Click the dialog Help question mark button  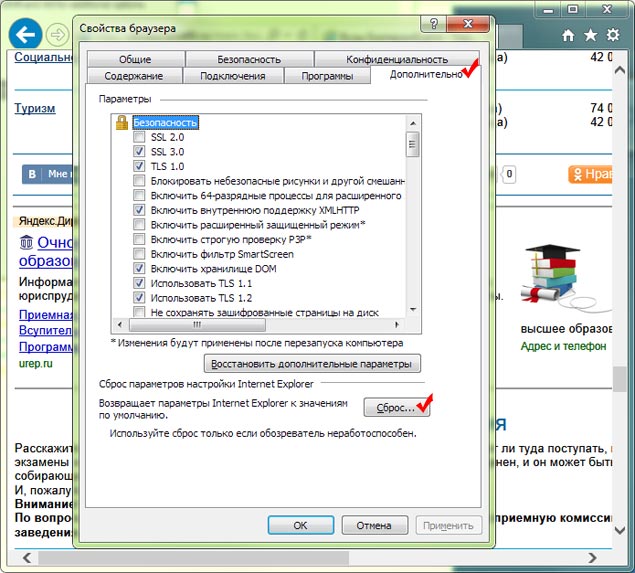tap(433, 24)
